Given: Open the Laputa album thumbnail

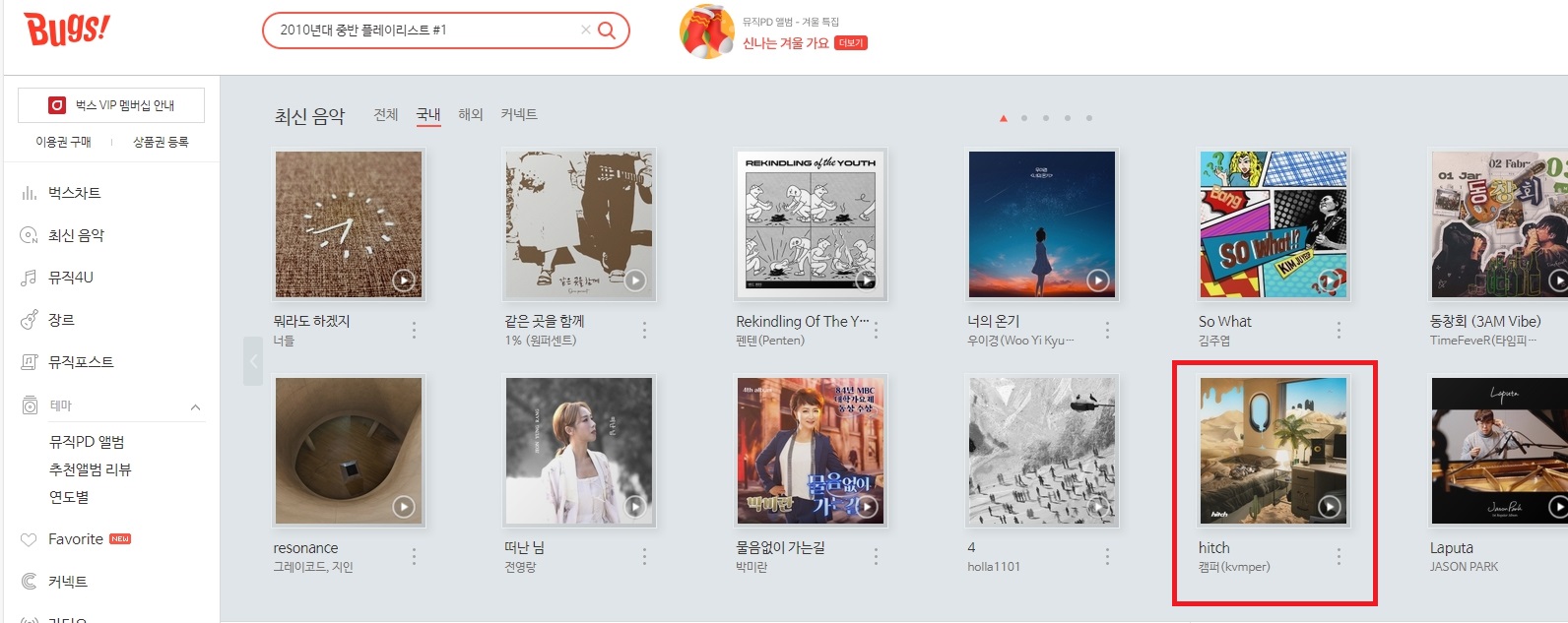Looking at the screenshot, I should pos(1499,451).
